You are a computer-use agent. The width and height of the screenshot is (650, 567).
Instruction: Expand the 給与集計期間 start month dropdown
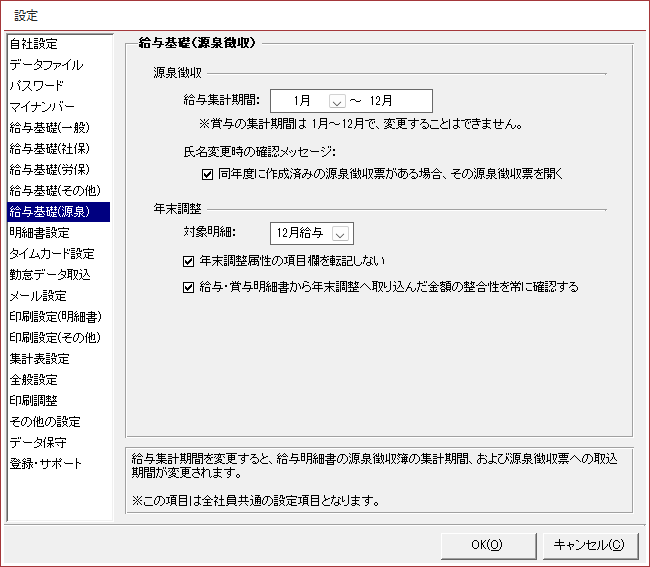tap(336, 101)
